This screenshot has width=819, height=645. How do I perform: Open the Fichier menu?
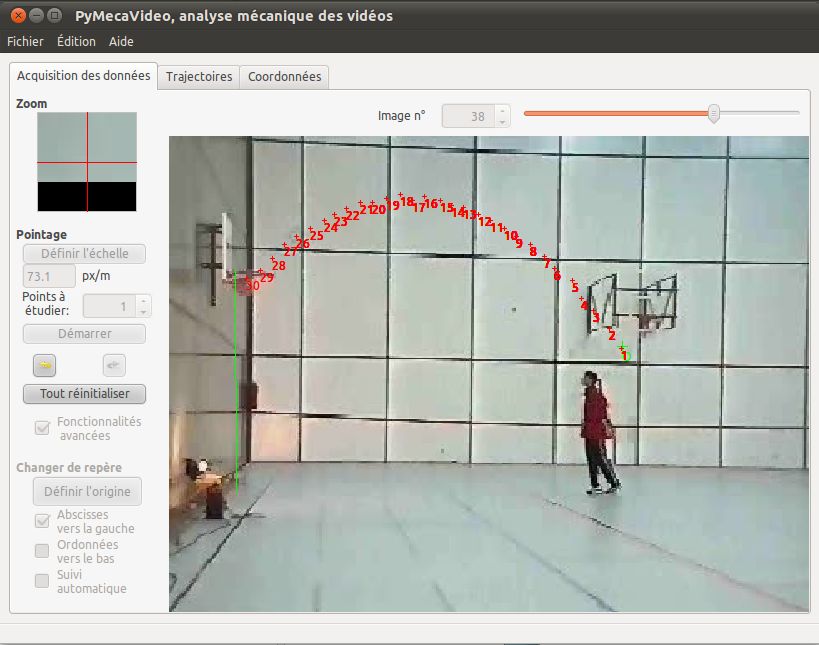point(25,42)
